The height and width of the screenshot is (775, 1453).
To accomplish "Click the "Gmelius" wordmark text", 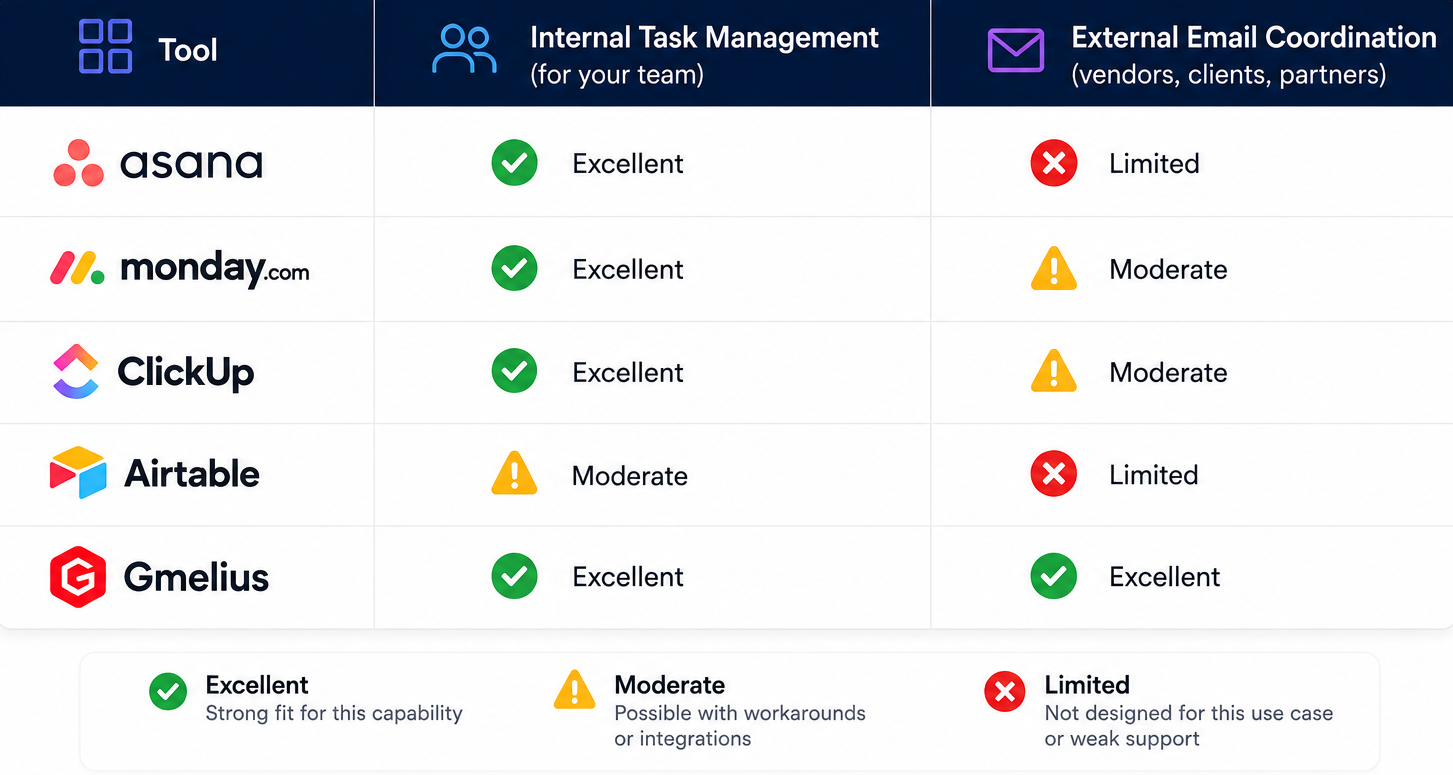I will [x=197, y=577].
